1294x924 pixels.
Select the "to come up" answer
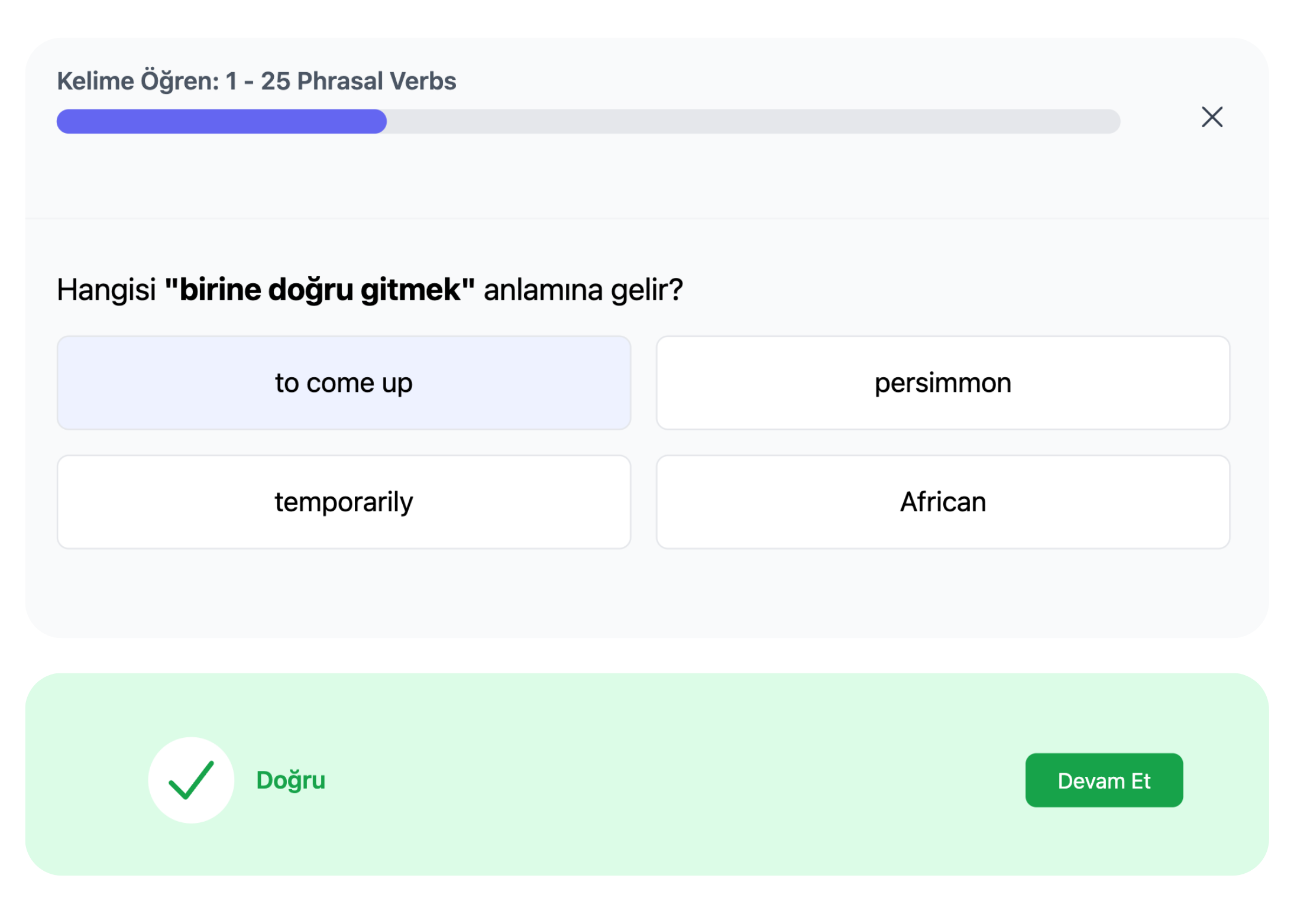tap(344, 383)
